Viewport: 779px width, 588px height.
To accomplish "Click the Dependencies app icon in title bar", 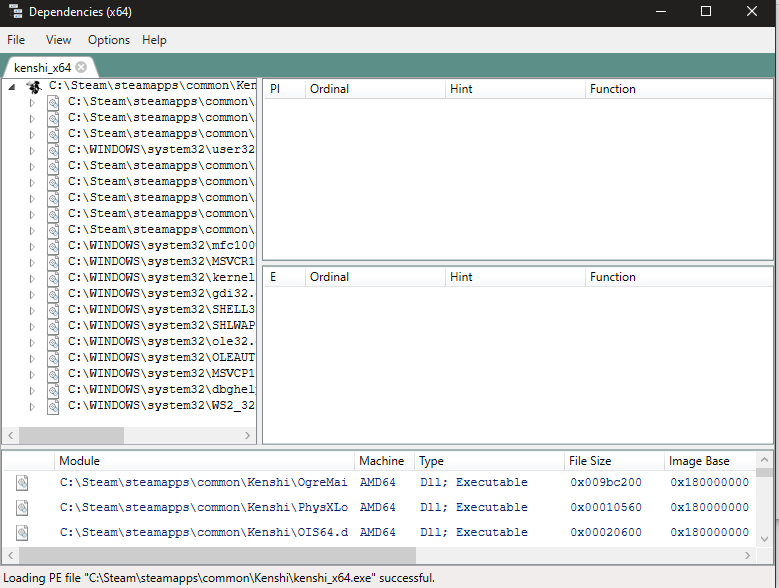I will click(x=16, y=11).
